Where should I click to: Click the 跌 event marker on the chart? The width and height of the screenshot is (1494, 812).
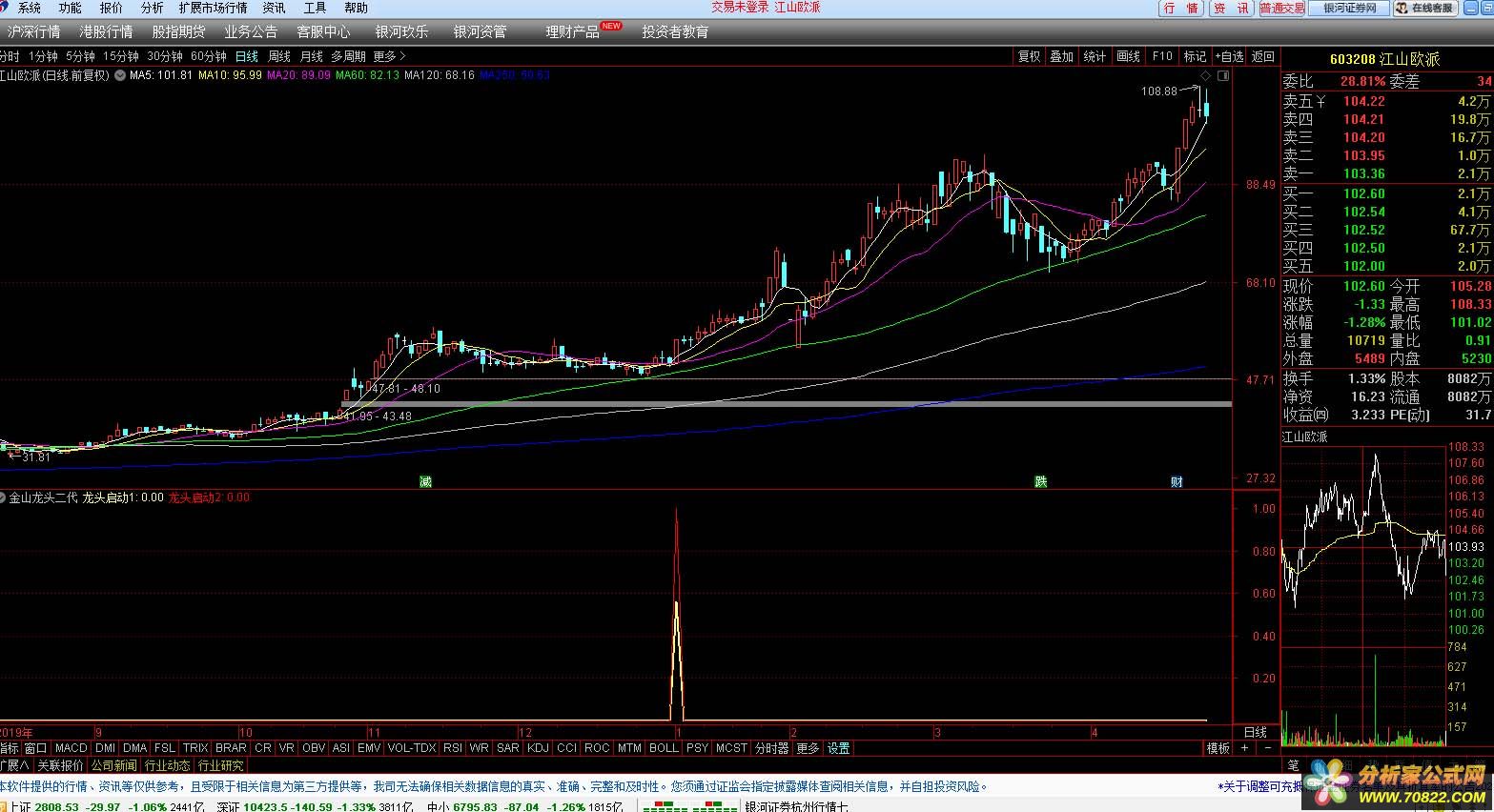1041,481
